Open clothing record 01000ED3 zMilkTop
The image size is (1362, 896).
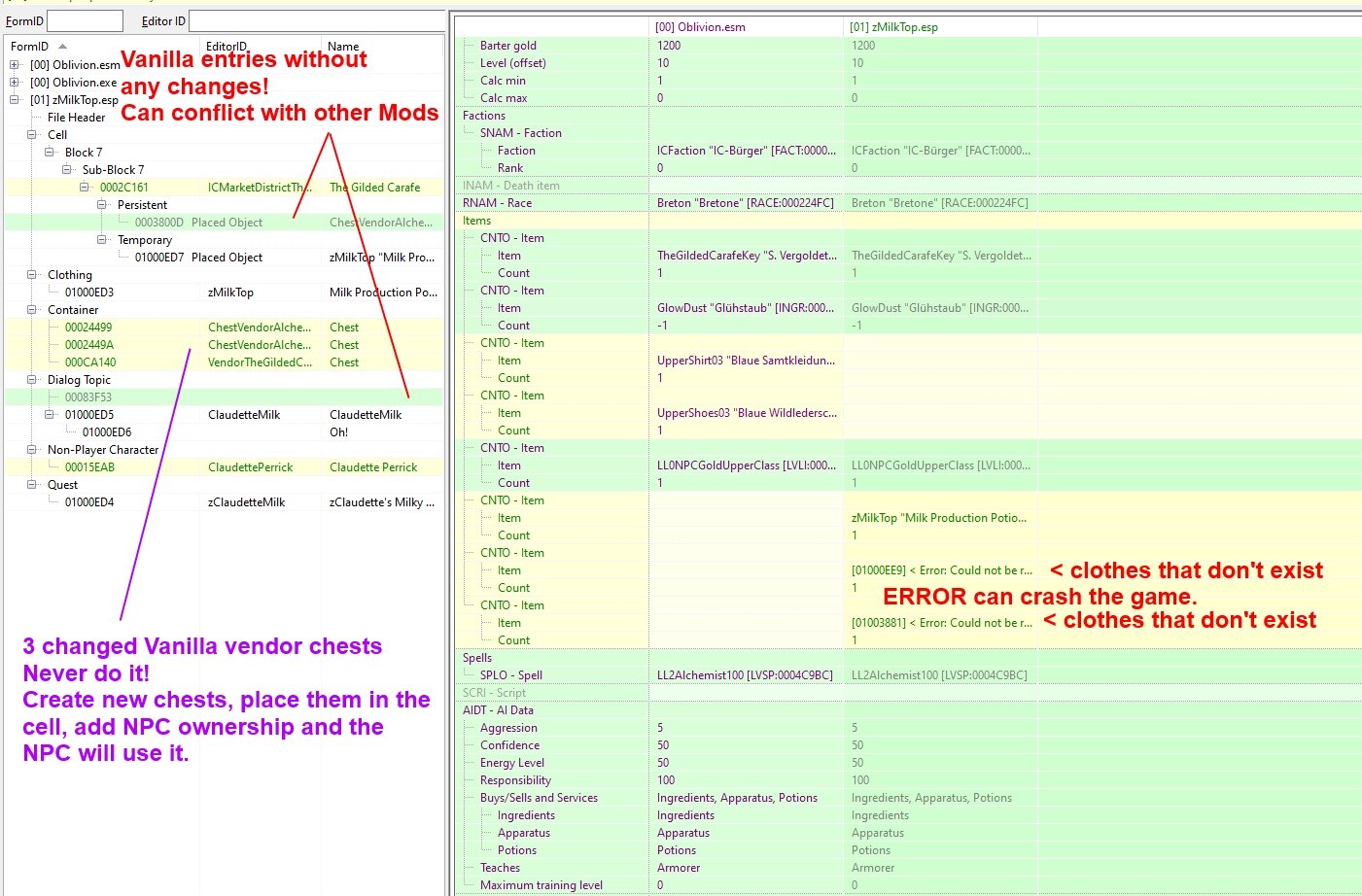point(224,293)
